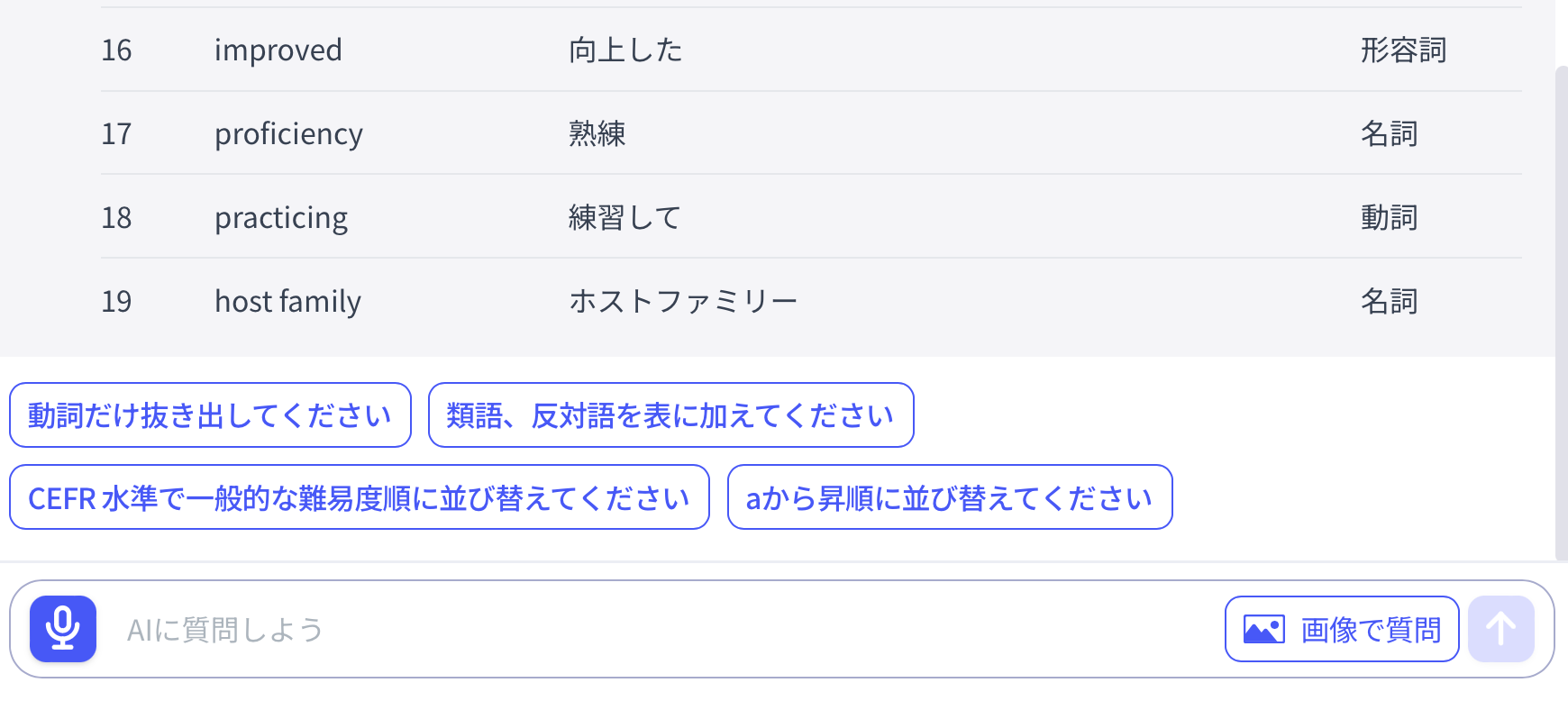
Task: Click the vertical scrollbar on the right
Action: pos(1561,306)
